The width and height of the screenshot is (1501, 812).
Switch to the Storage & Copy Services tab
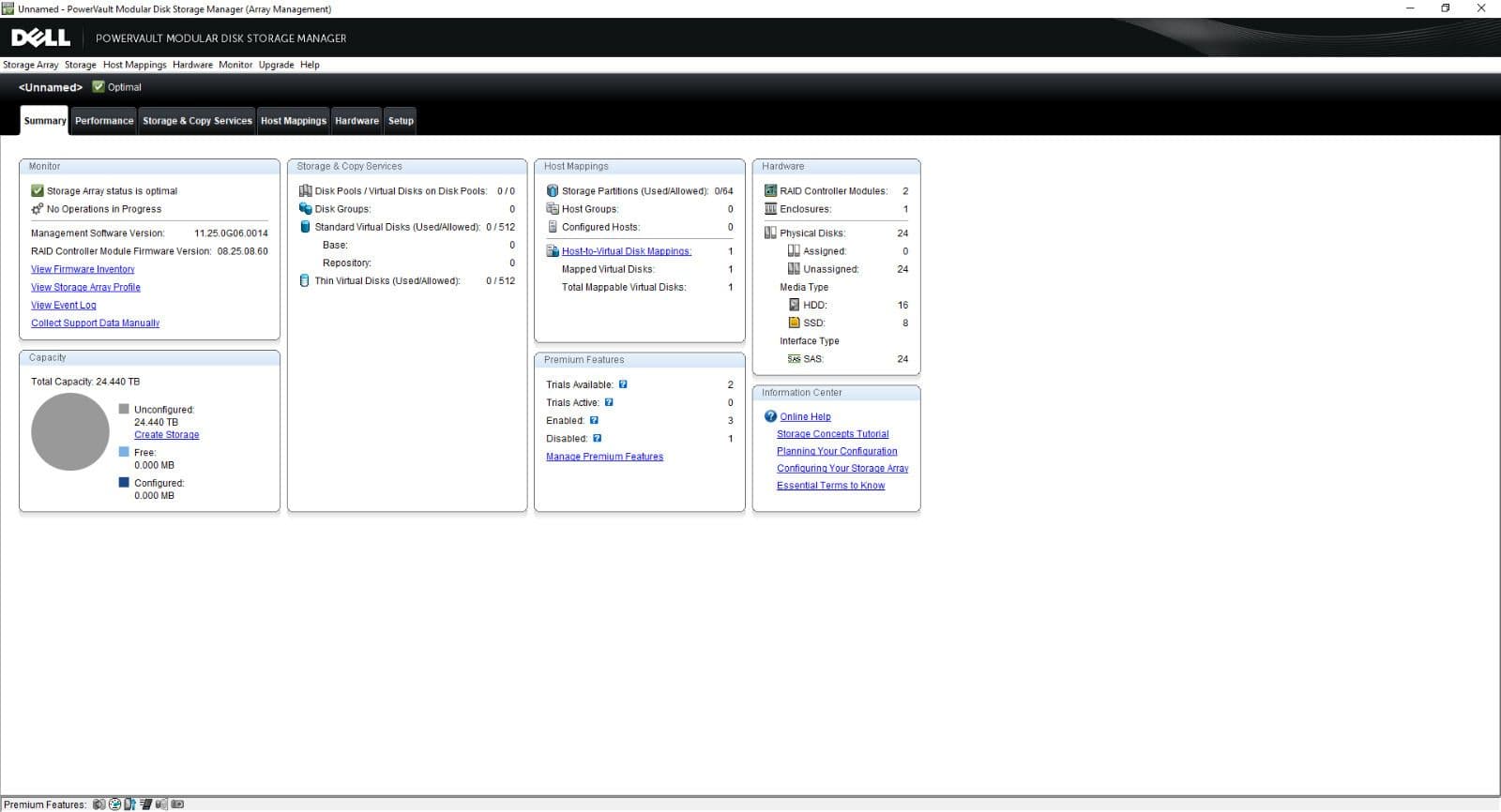coord(197,121)
